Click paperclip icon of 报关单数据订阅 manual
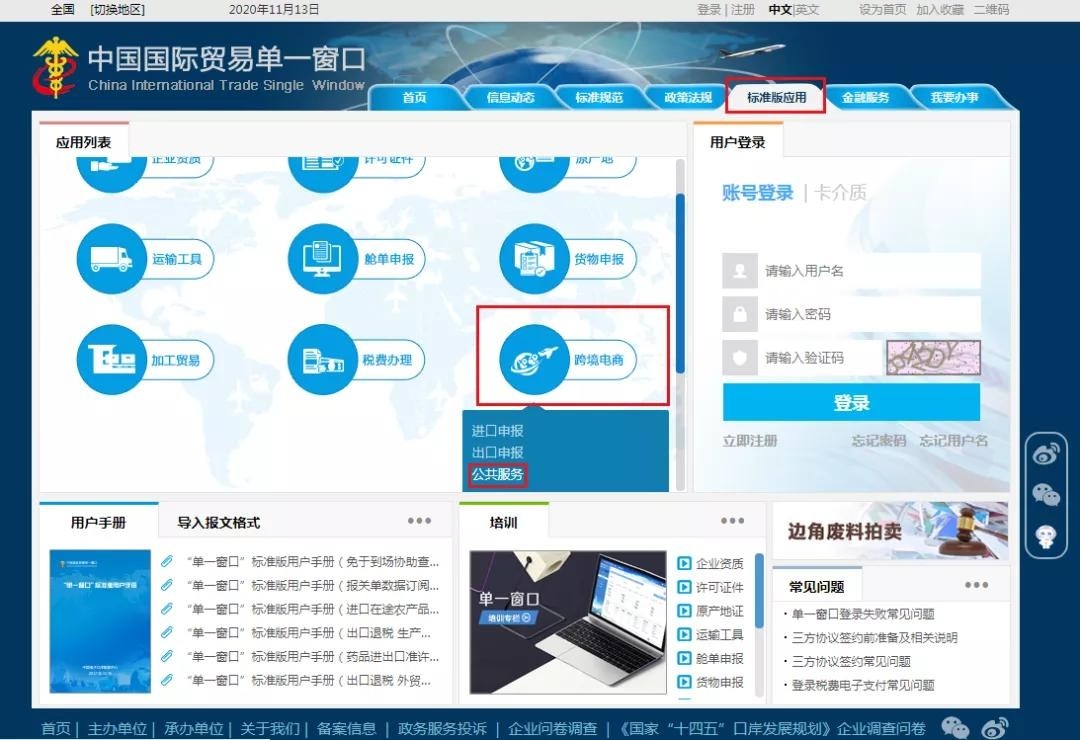Viewport: 1080px width, 740px height. tap(167, 585)
